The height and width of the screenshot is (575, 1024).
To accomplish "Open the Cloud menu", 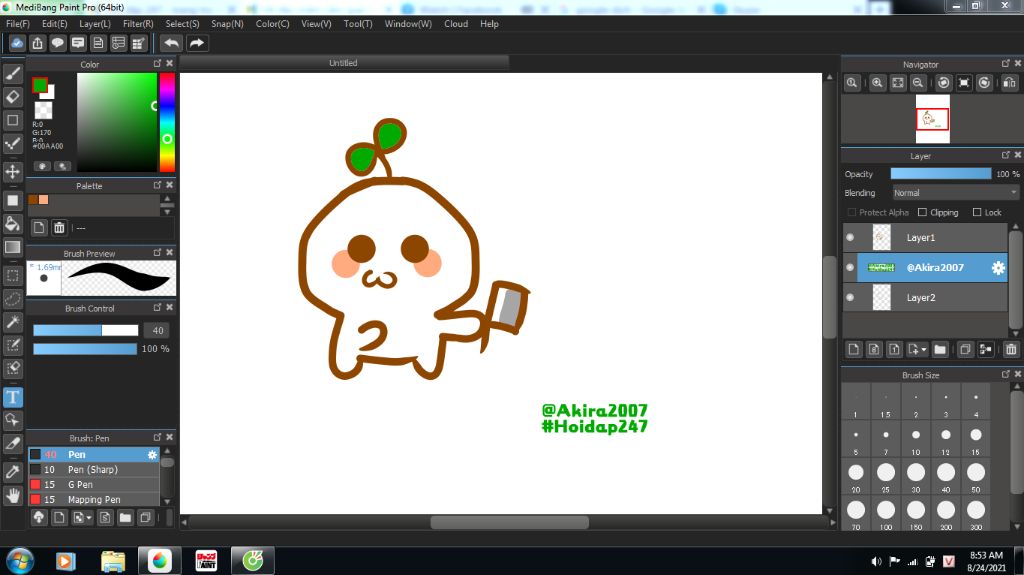I will [x=456, y=24].
